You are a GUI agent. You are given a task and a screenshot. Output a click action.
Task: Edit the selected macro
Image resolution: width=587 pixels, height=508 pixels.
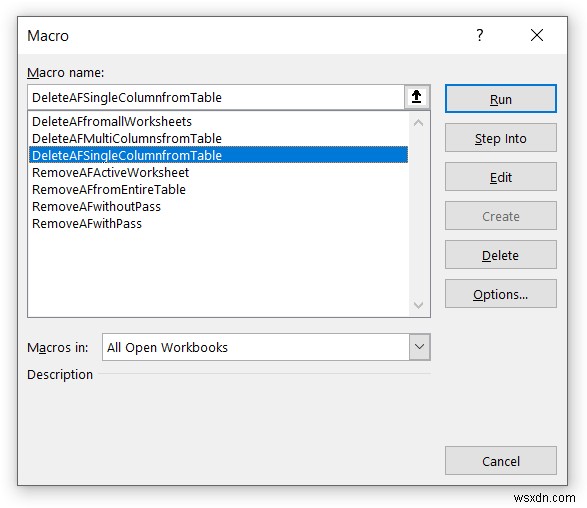pyautogui.click(x=501, y=177)
